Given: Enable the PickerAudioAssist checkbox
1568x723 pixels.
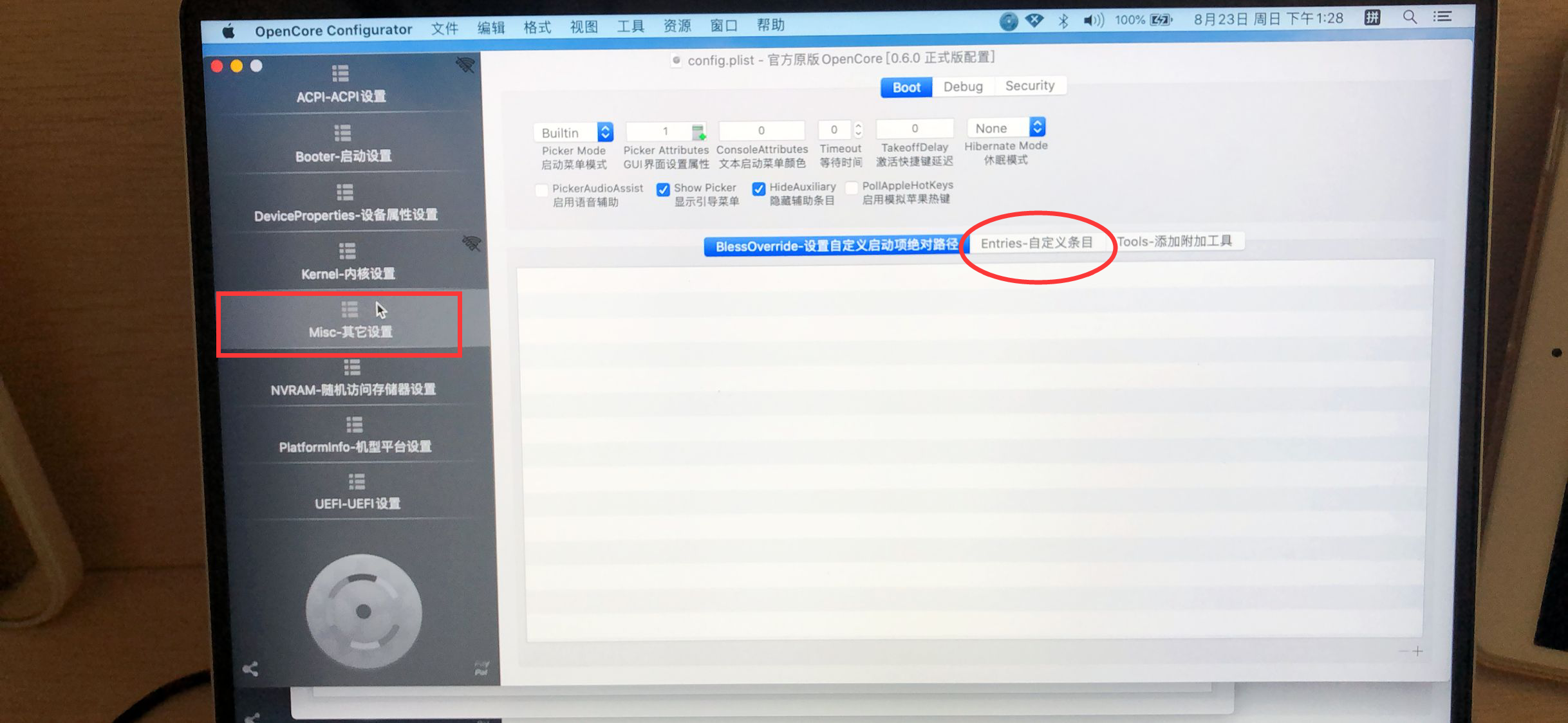Looking at the screenshot, I should tap(542, 190).
